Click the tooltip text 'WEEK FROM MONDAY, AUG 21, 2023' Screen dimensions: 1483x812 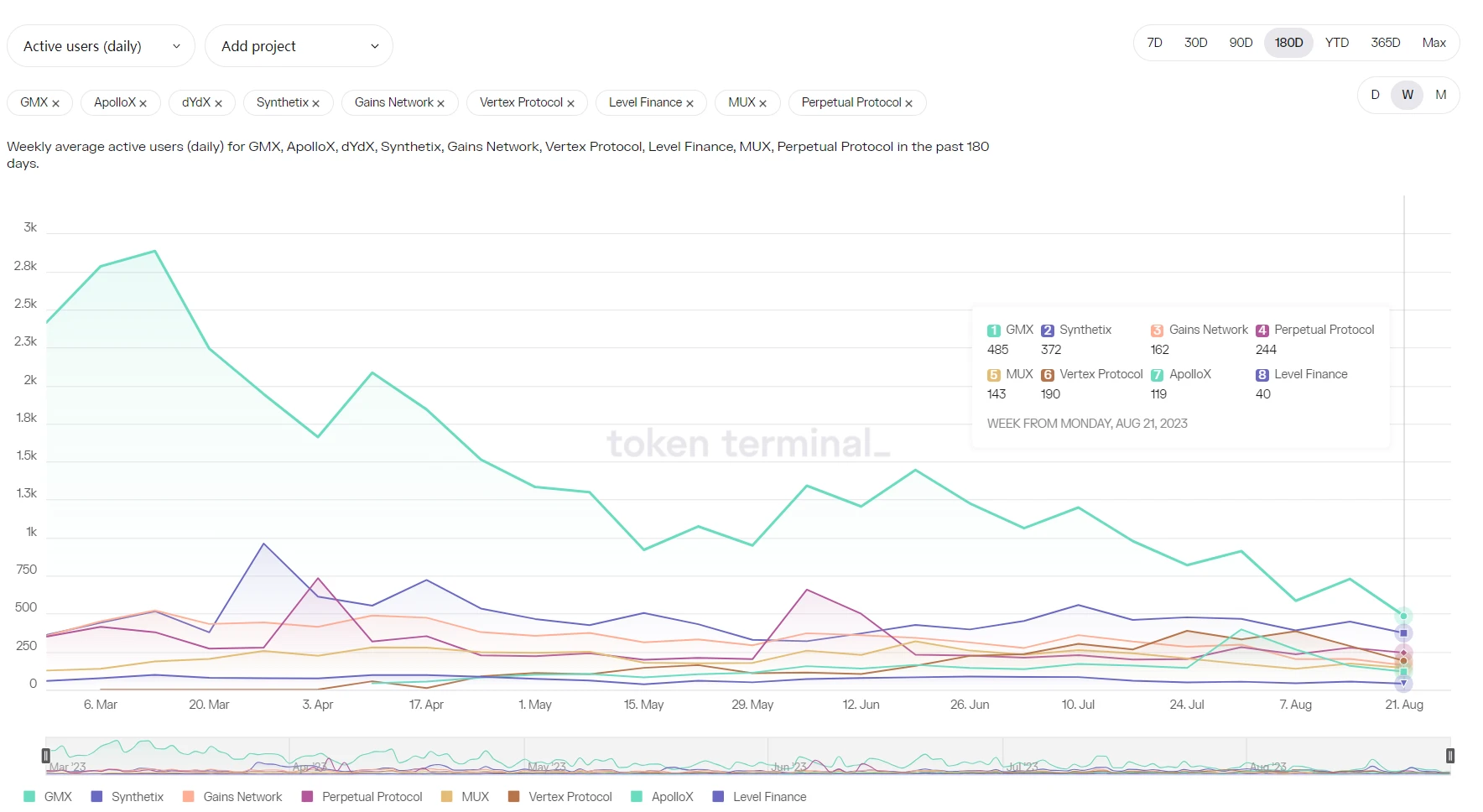pyautogui.click(x=1087, y=424)
